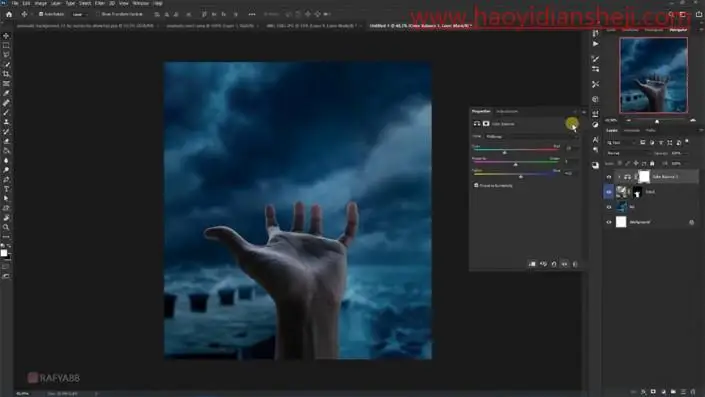
Task: Select the Crop tool
Action: click(6, 74)
